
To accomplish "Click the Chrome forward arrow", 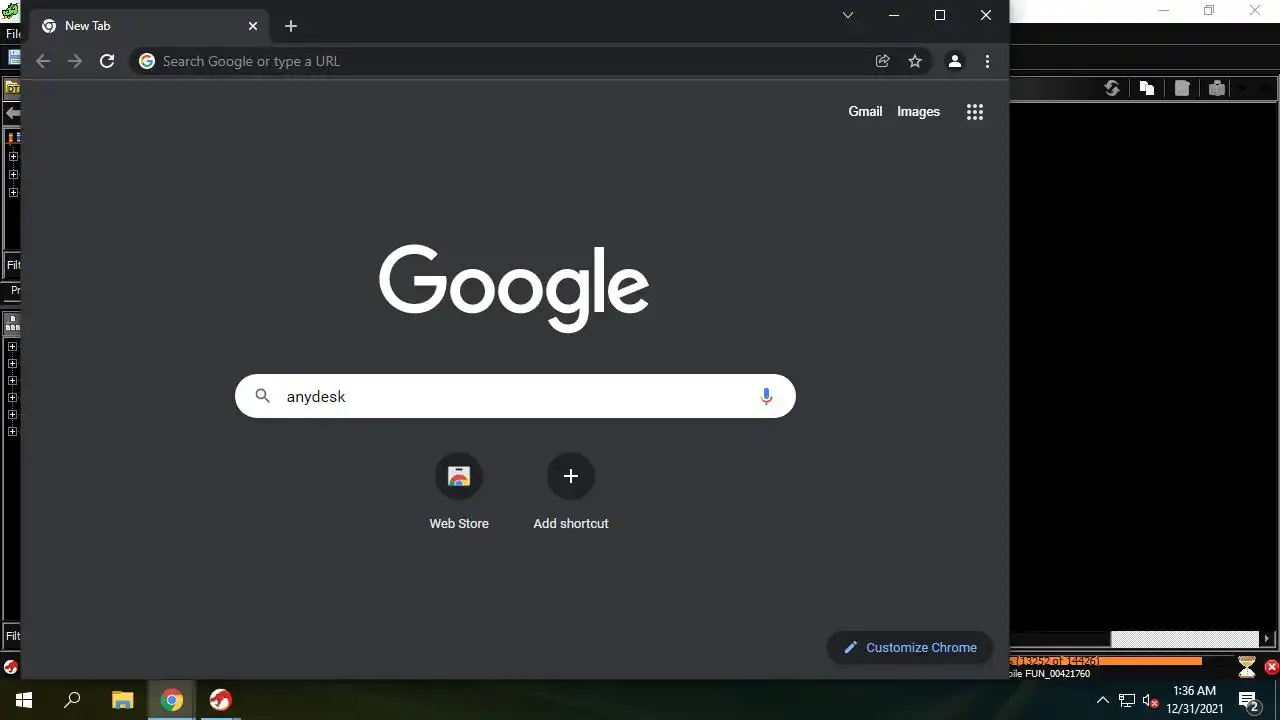I will pos(75,61).
